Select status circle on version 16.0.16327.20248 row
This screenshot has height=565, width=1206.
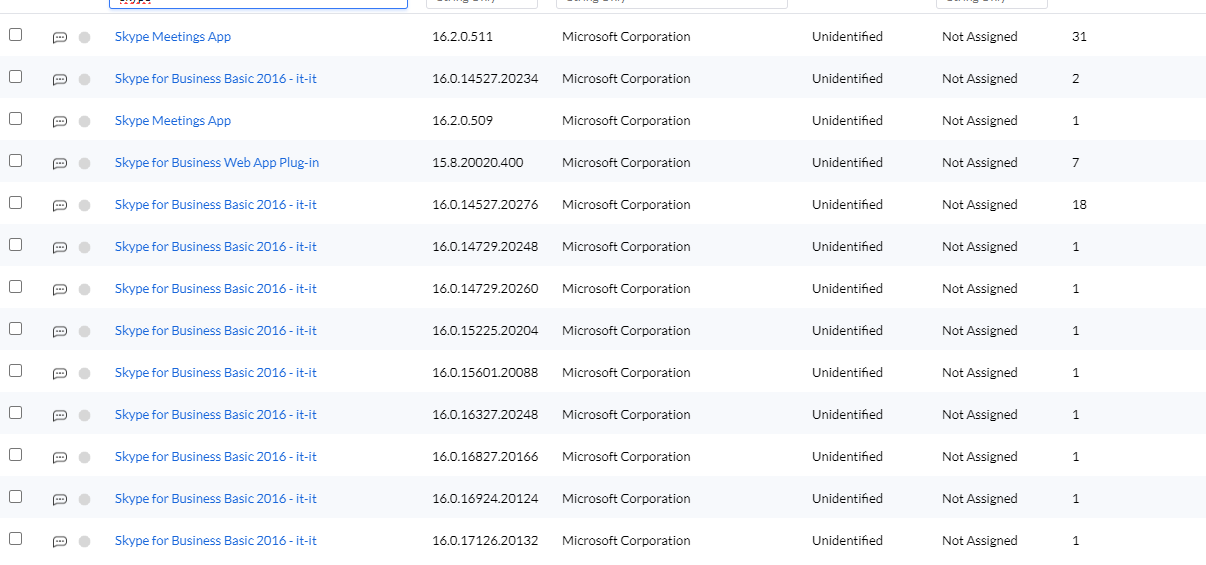coord(84,415)
